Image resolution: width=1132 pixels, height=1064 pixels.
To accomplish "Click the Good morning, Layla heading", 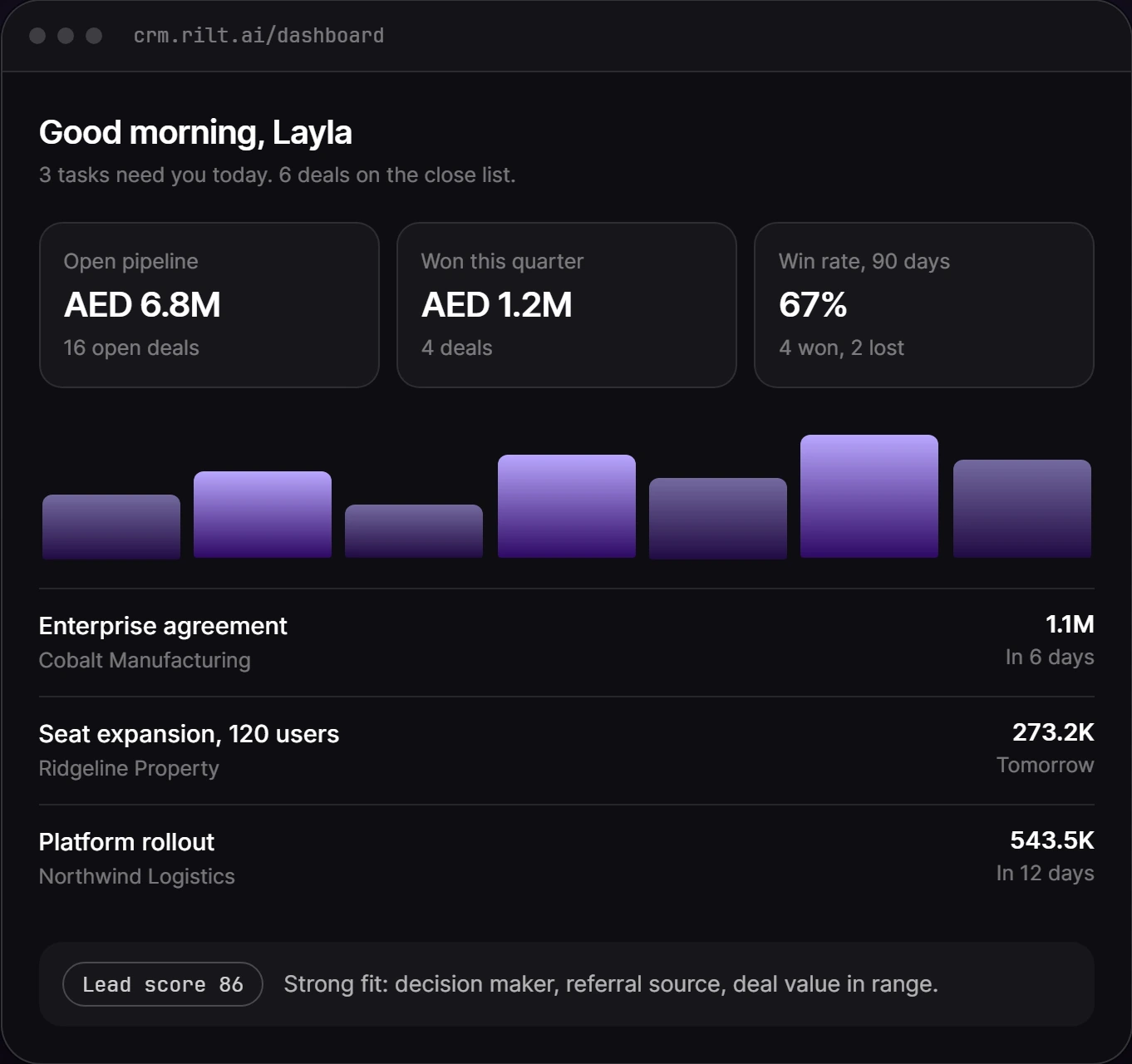I will point(195,133).
